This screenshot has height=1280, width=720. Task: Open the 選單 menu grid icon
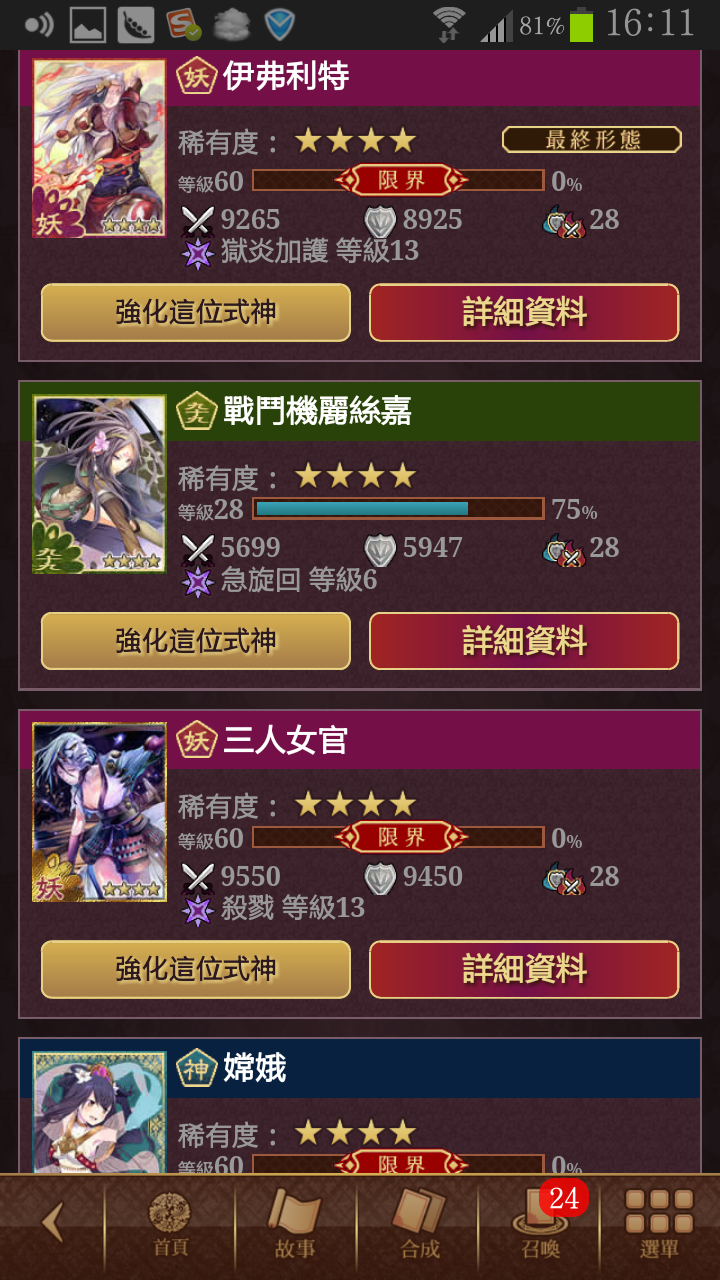659,1226
